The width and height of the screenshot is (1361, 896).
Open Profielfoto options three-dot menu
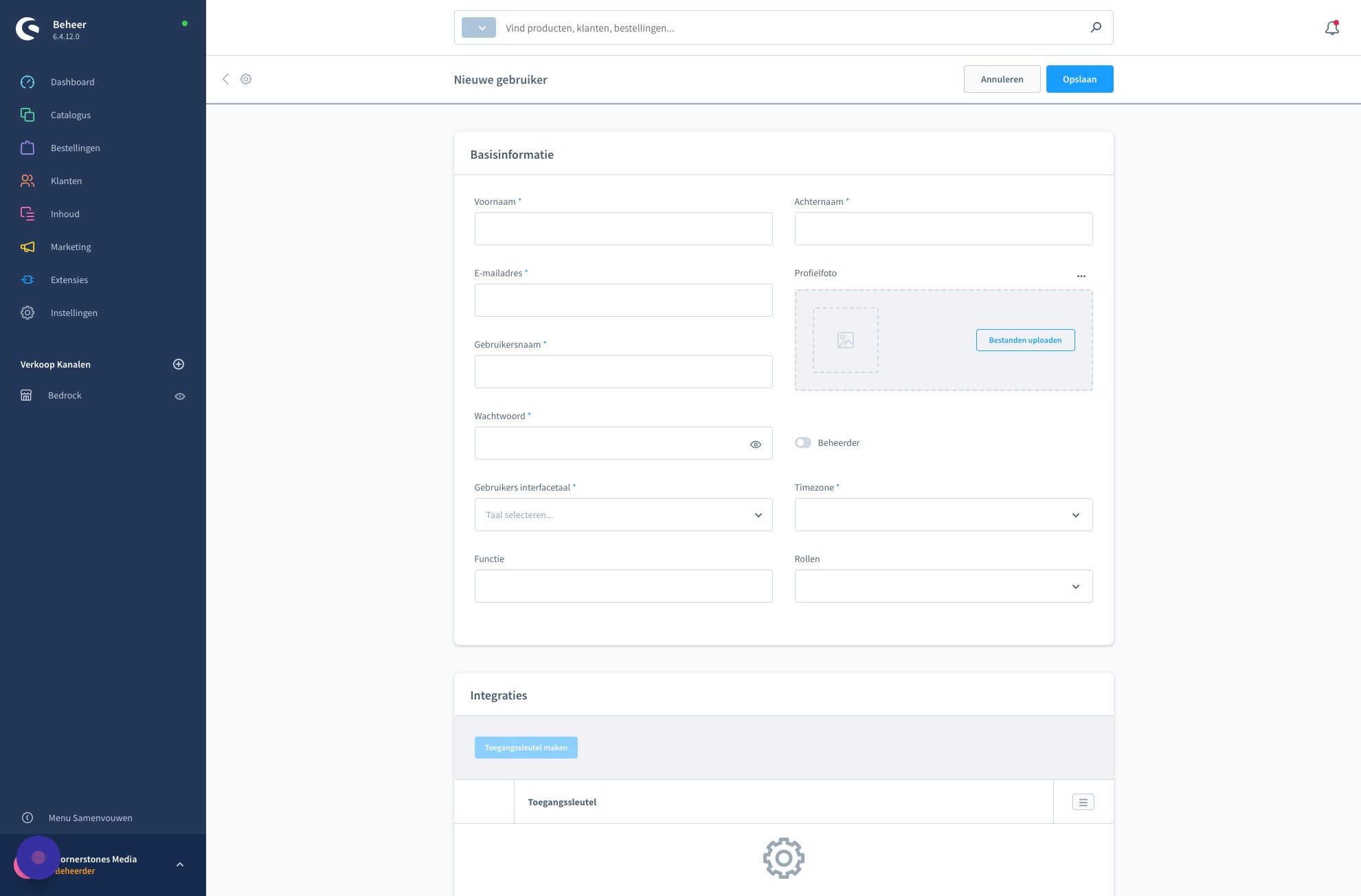pyautogui.click(x=1081, y=276)
